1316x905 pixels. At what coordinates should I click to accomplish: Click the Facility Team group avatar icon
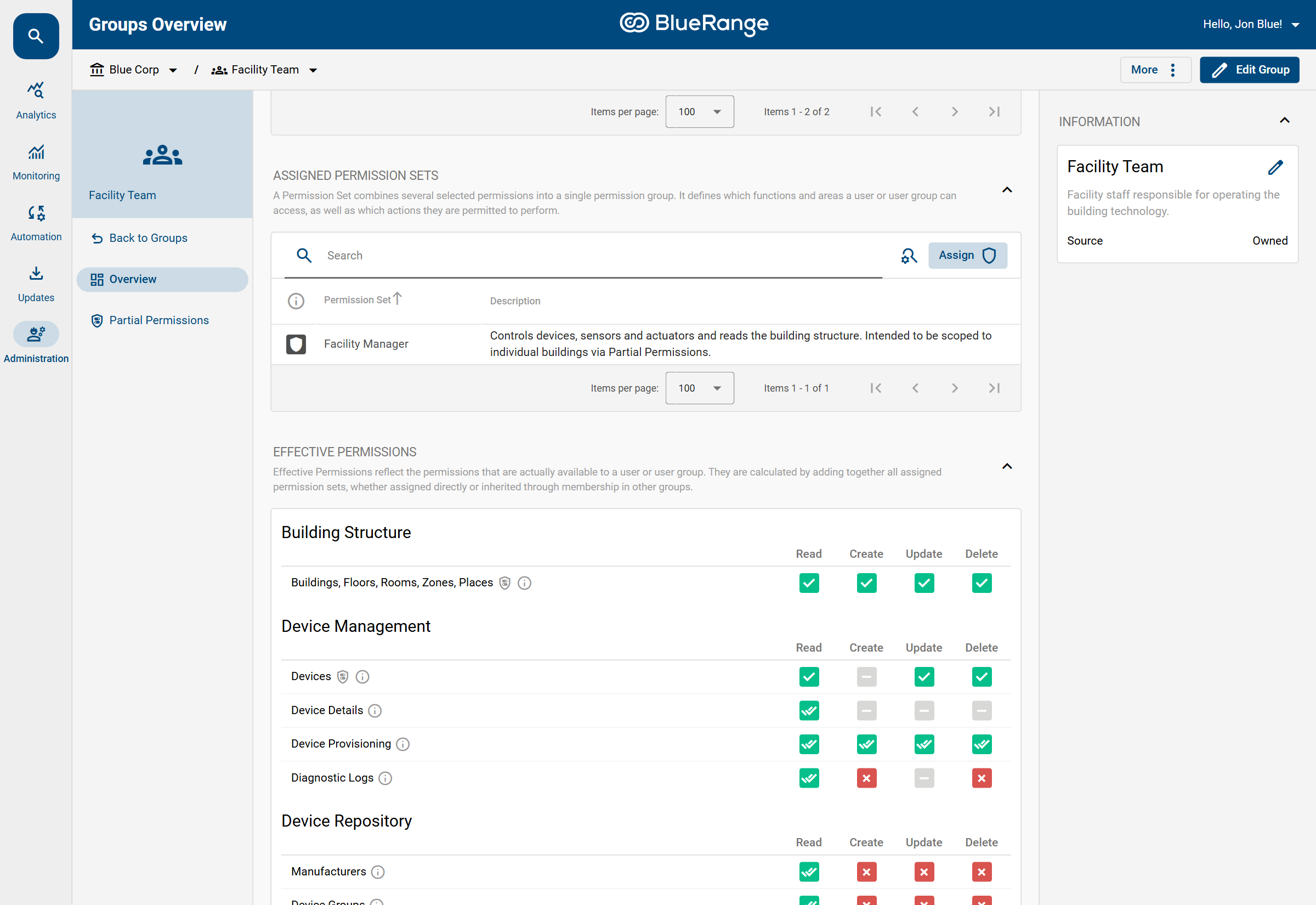point(162,155)
